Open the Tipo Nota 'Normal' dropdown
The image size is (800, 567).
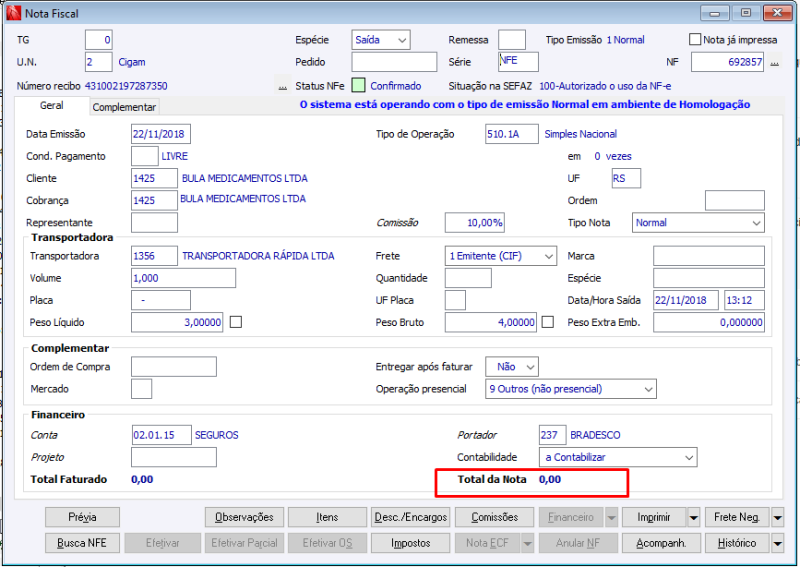coord(698,223)
